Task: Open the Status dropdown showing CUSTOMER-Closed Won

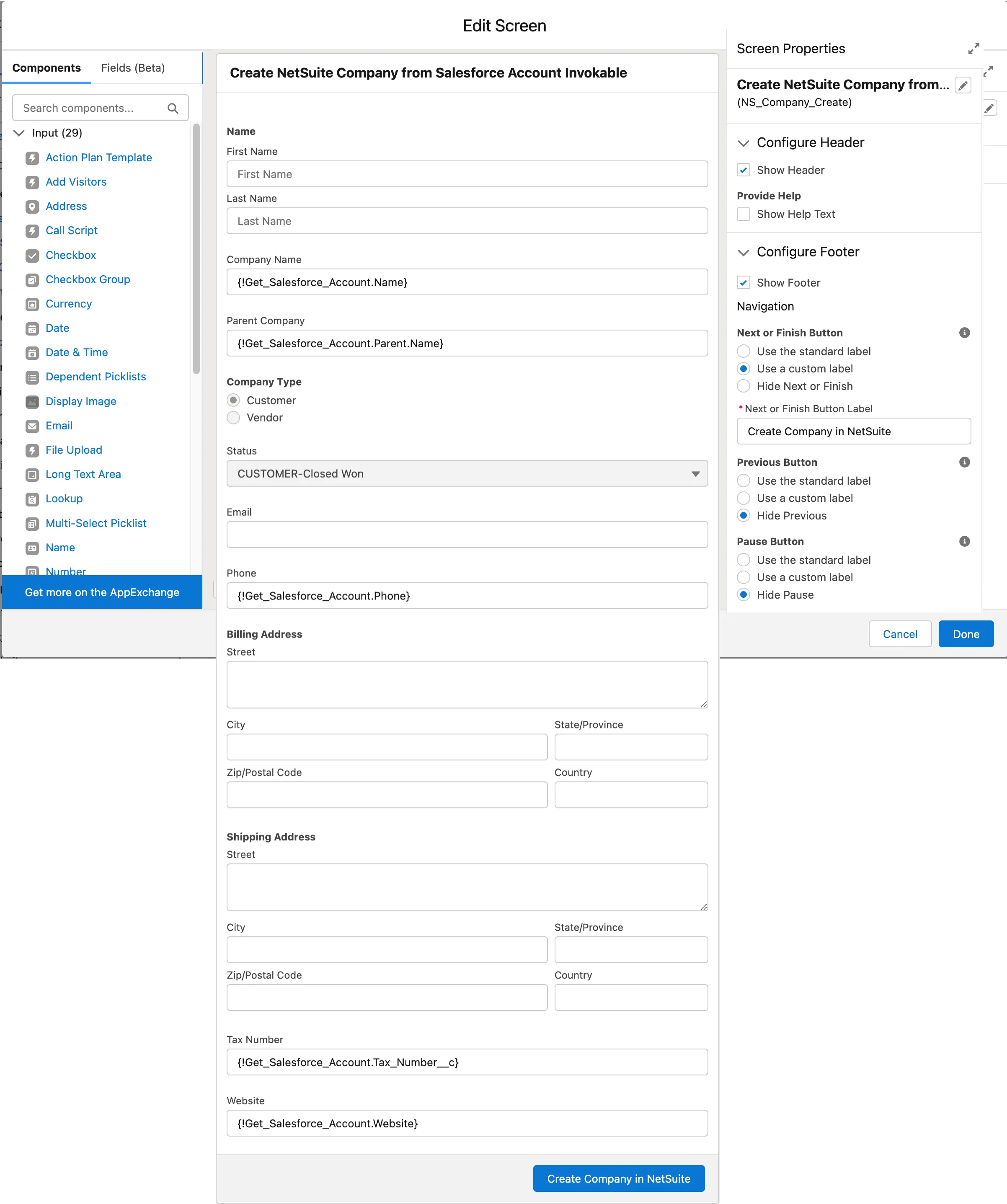Action: pos(467,473)
